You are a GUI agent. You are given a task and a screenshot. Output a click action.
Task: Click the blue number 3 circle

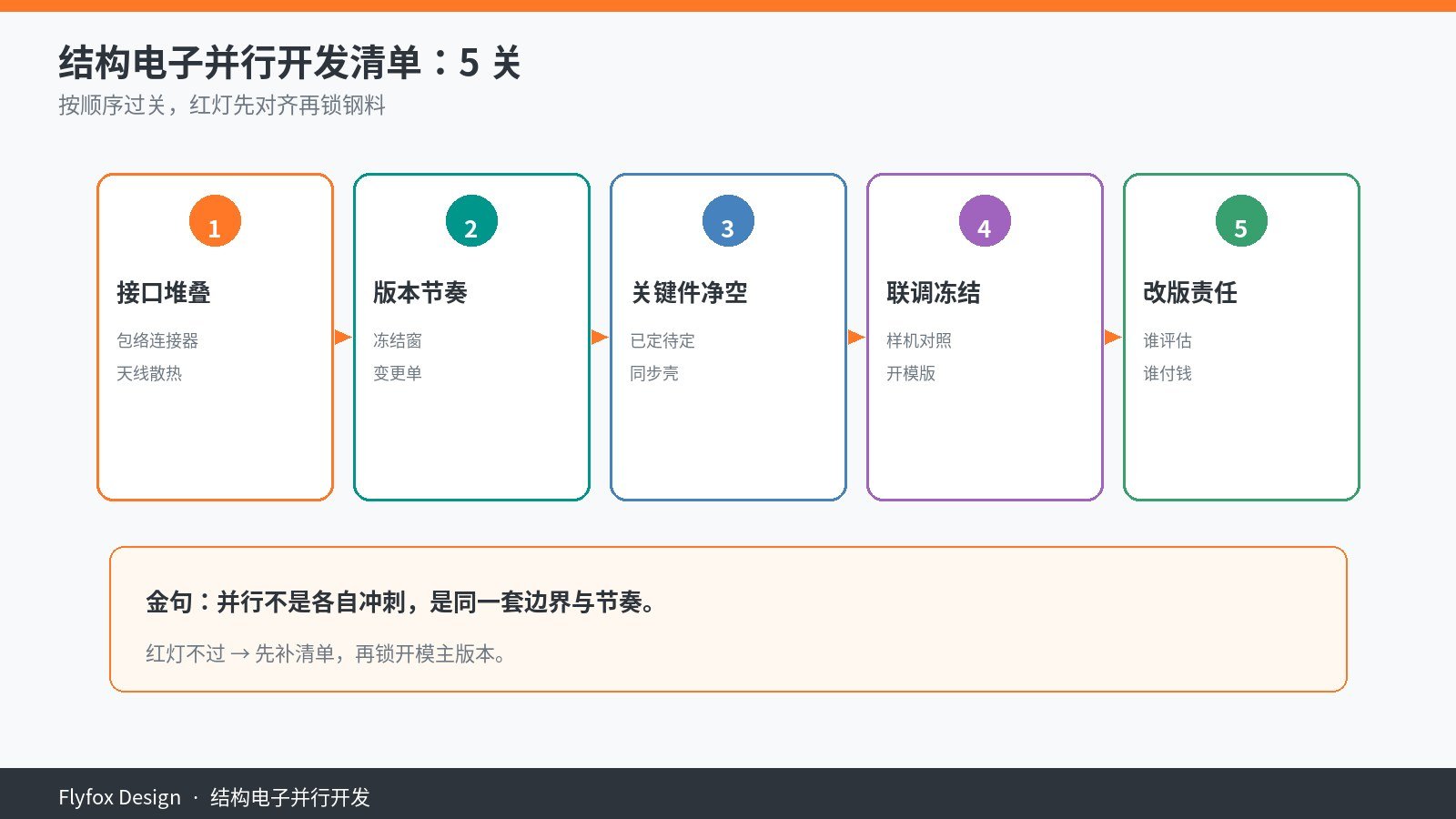[728, 221]
